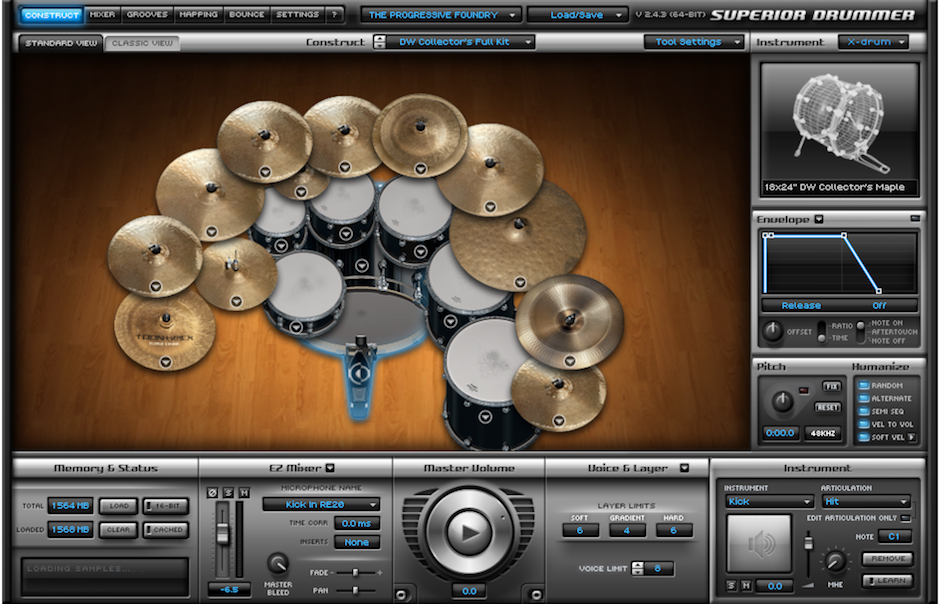Expand the Envelope header arrow

pyautogui.click(x=819, y=219)
